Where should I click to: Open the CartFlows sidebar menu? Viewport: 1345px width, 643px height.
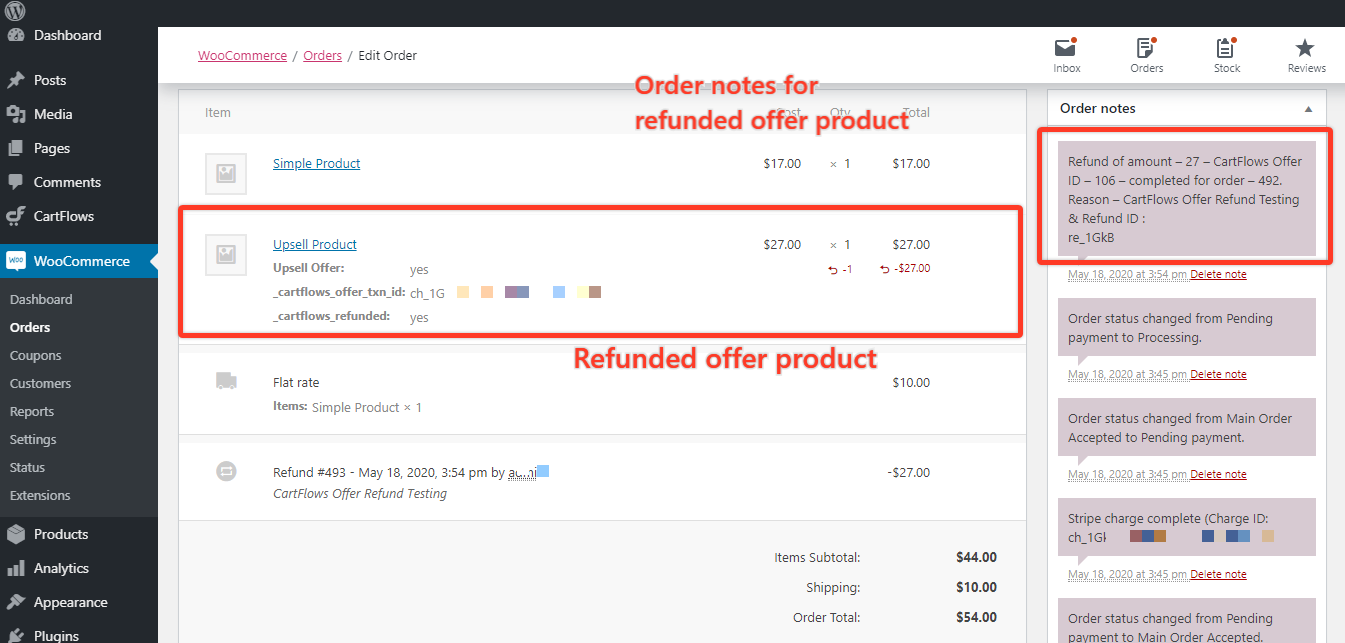(63, 216)
